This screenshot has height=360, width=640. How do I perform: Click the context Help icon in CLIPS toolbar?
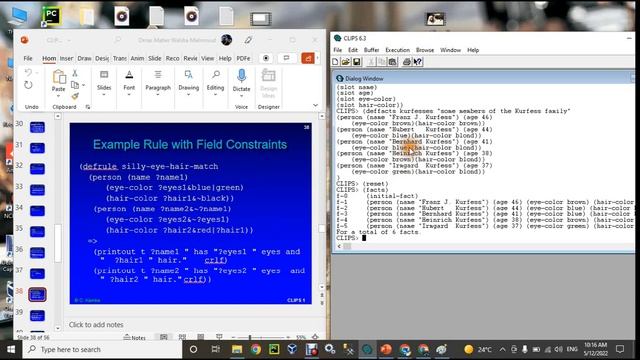tap(418, 62)
